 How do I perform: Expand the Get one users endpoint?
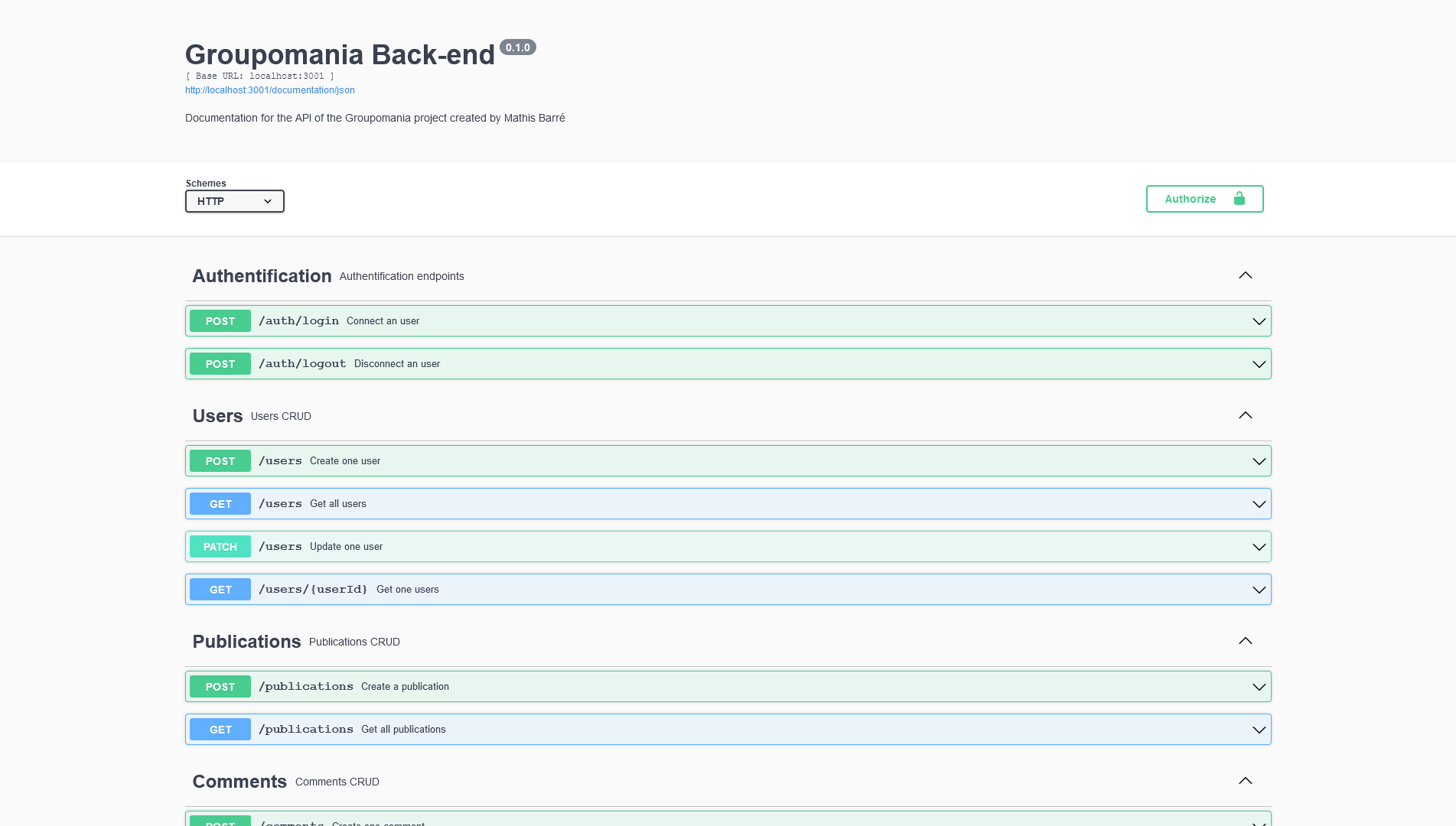1259,589
